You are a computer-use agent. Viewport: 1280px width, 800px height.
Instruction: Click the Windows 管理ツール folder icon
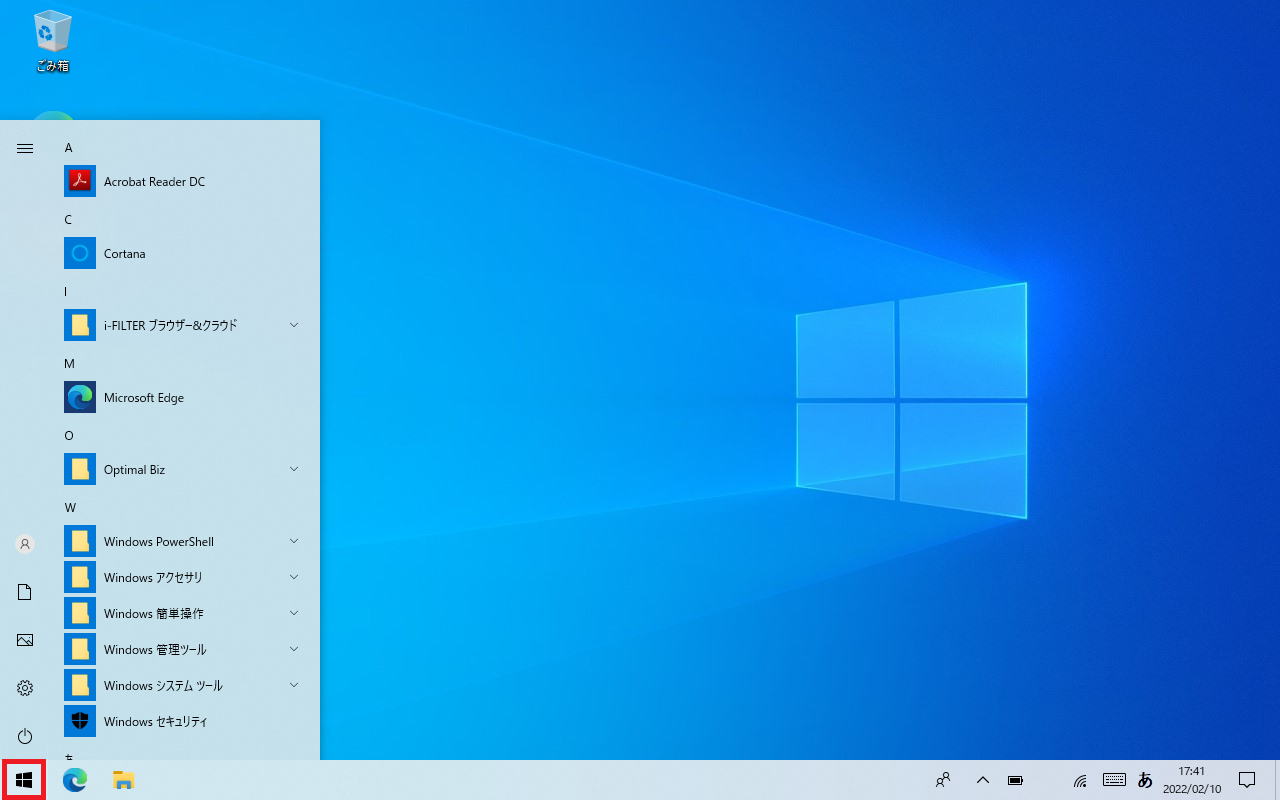point(80,650)
